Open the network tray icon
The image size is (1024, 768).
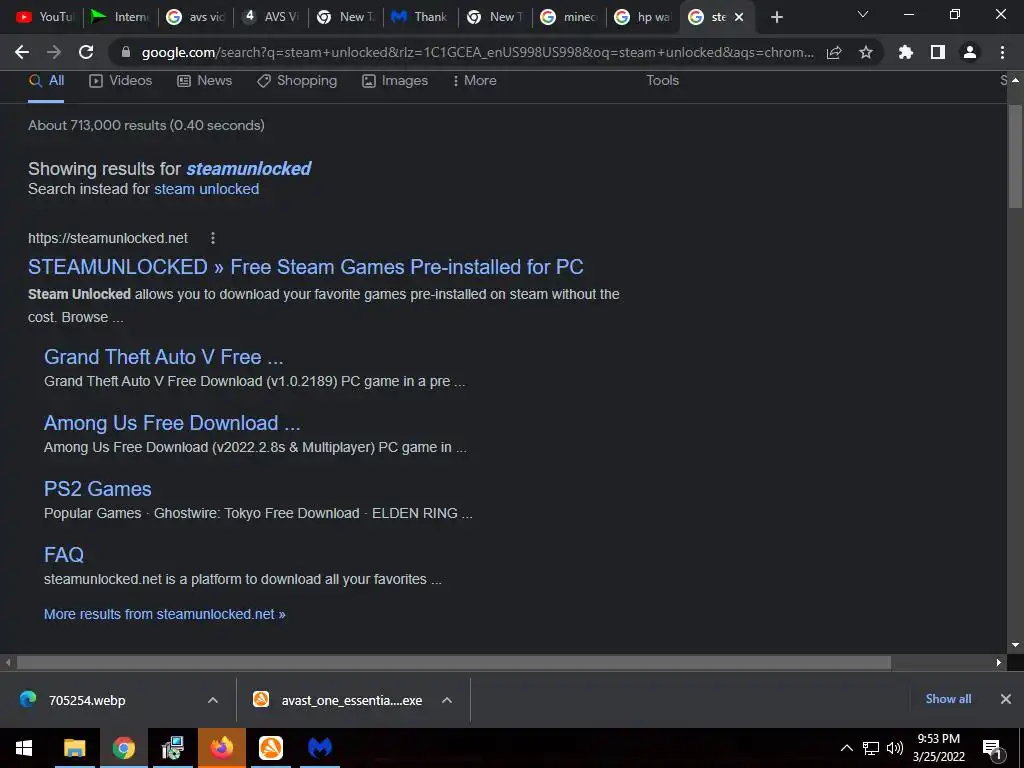(871, 748)
